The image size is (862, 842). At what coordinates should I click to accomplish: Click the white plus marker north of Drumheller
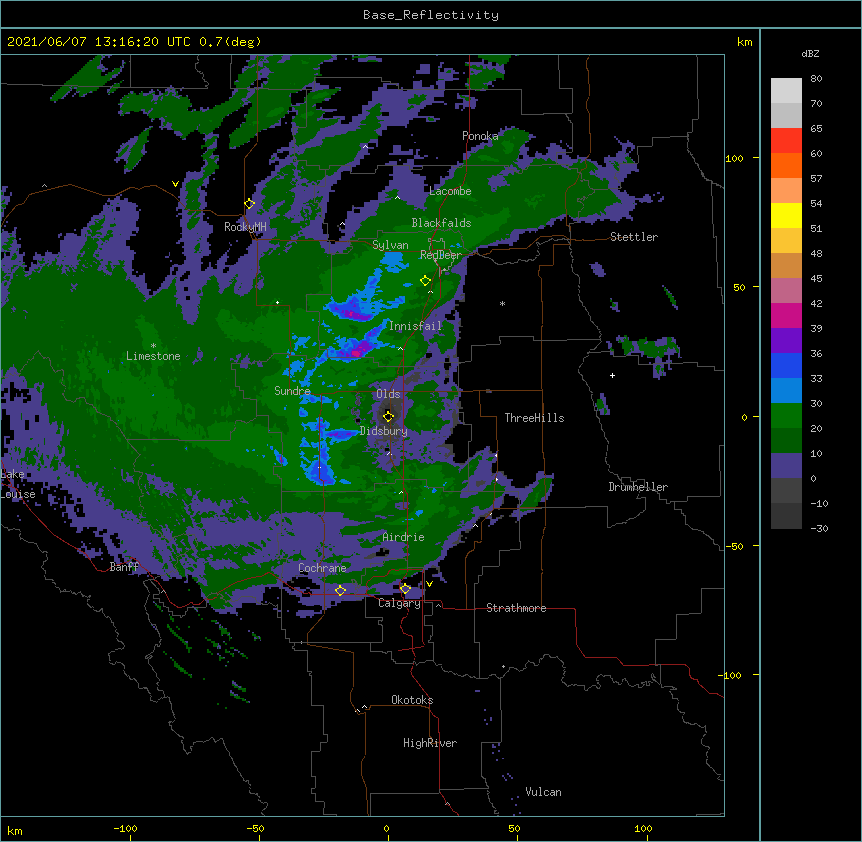coord(612,375)
